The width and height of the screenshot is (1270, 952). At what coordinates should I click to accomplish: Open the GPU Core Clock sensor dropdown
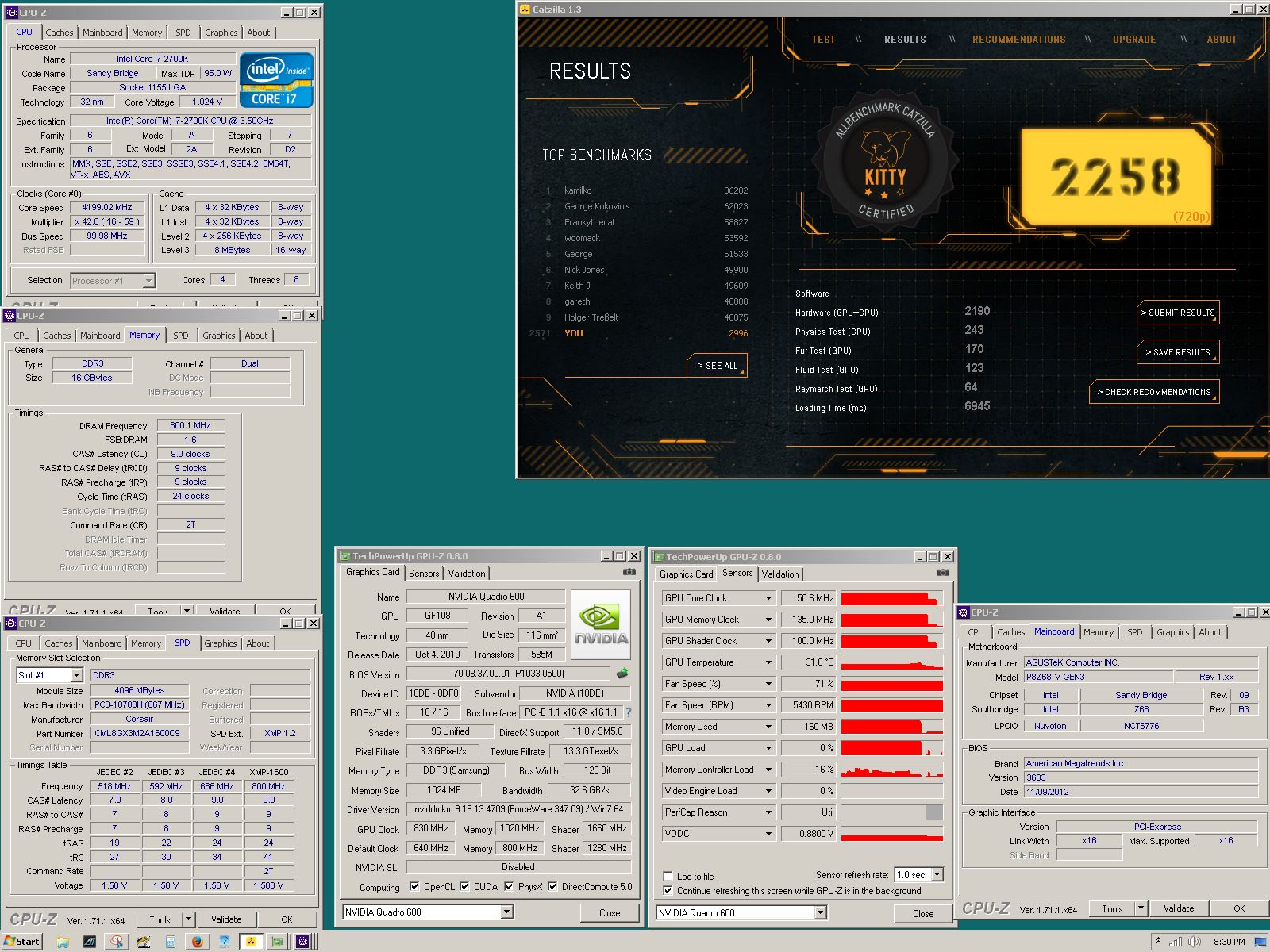coord(768,598)
